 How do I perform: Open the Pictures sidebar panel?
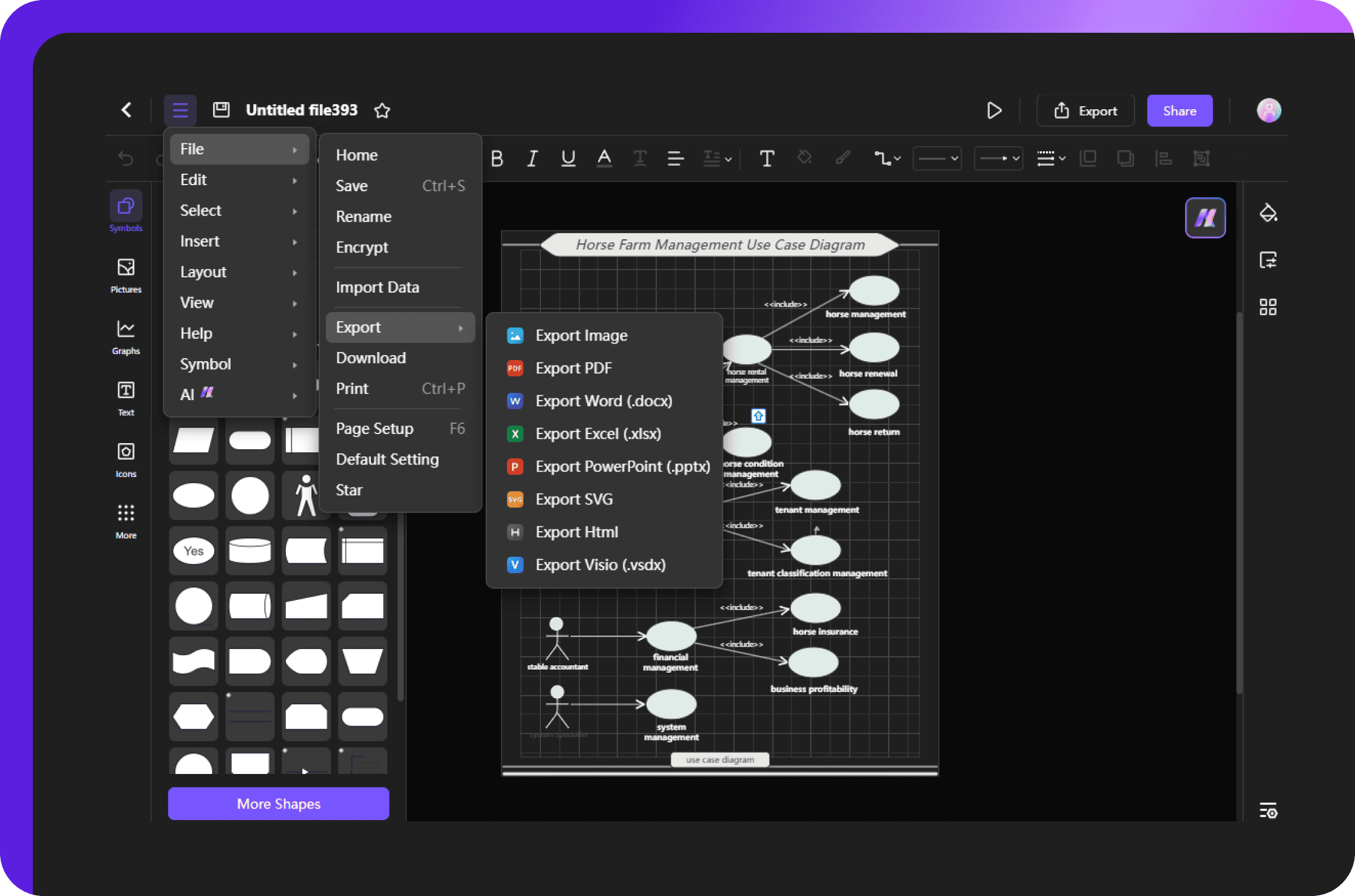tap(126, 275)
